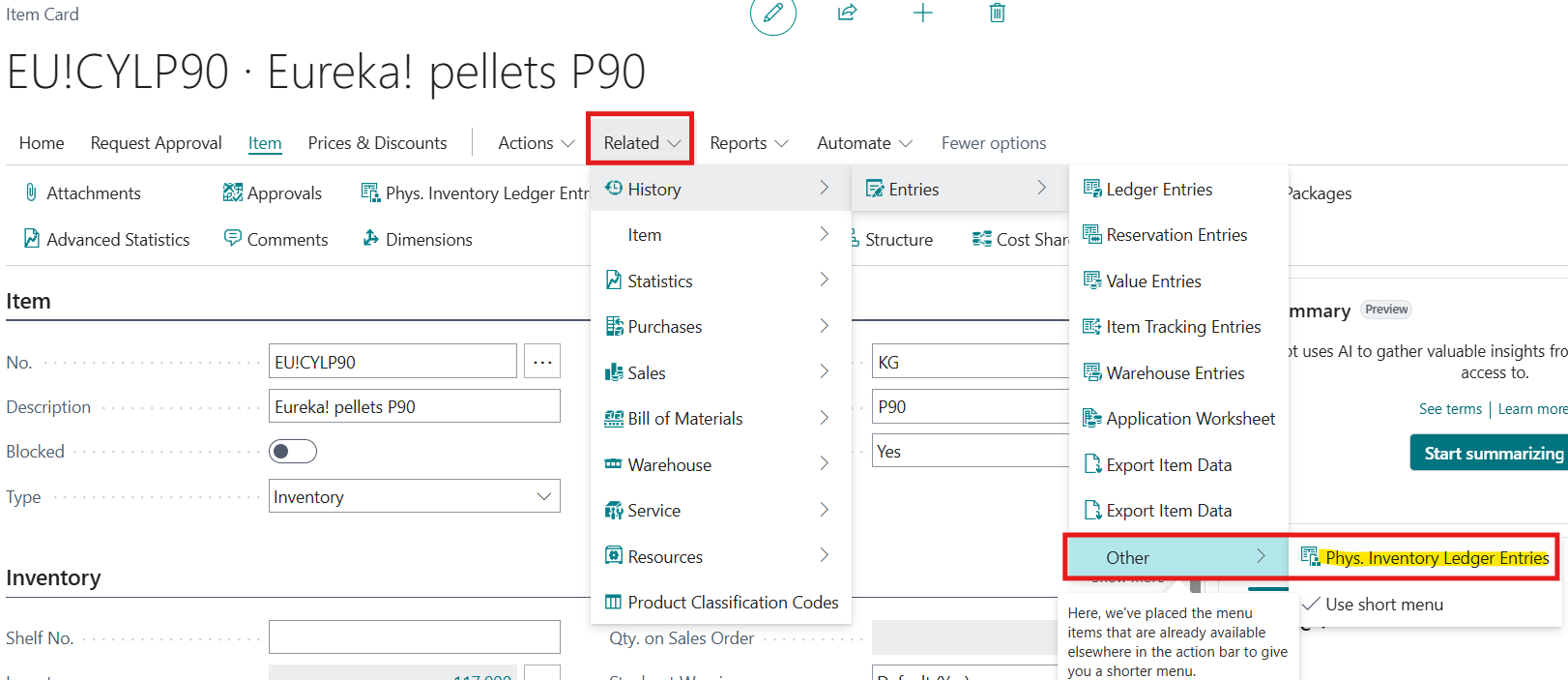This screenshot has width=1568, height=680.
Task: Click the Inventory section heading
Action: (53, 577)
